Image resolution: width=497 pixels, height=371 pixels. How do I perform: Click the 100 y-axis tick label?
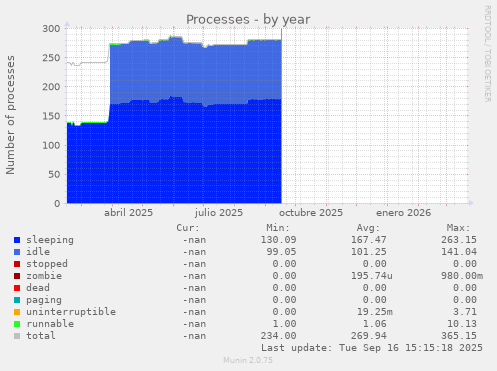[x=51, y=145]
